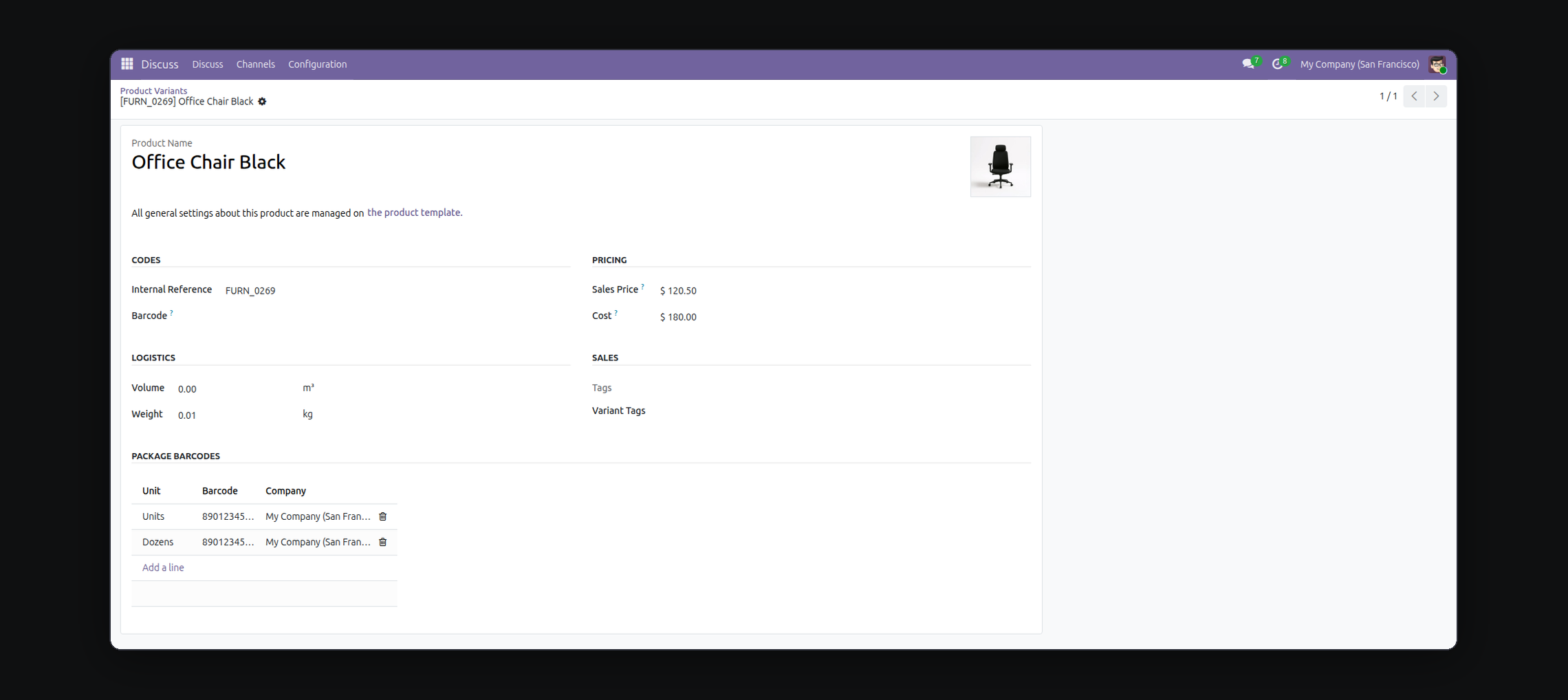Open the Channels menu
1568x700 pixels.
255,64
